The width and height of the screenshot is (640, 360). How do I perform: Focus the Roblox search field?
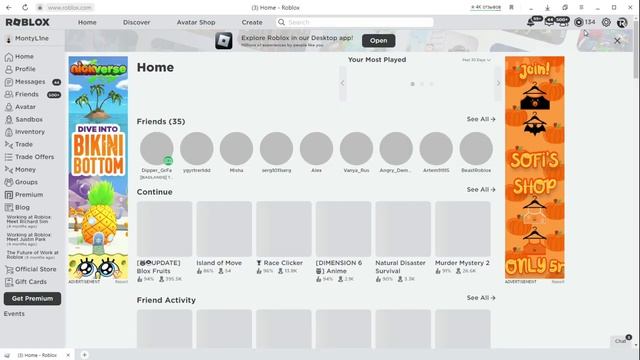coord(354,22)
